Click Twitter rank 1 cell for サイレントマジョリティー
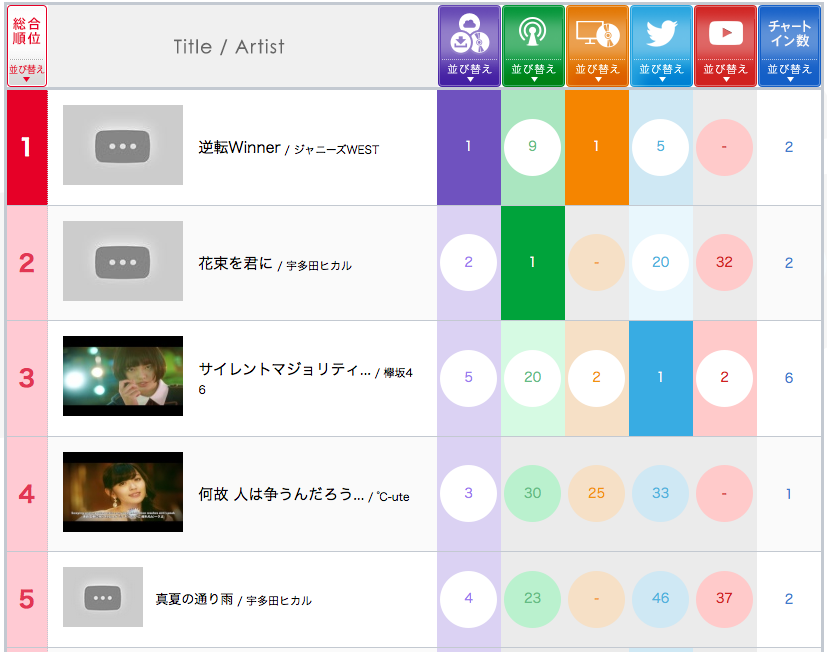 click(661, 378)
